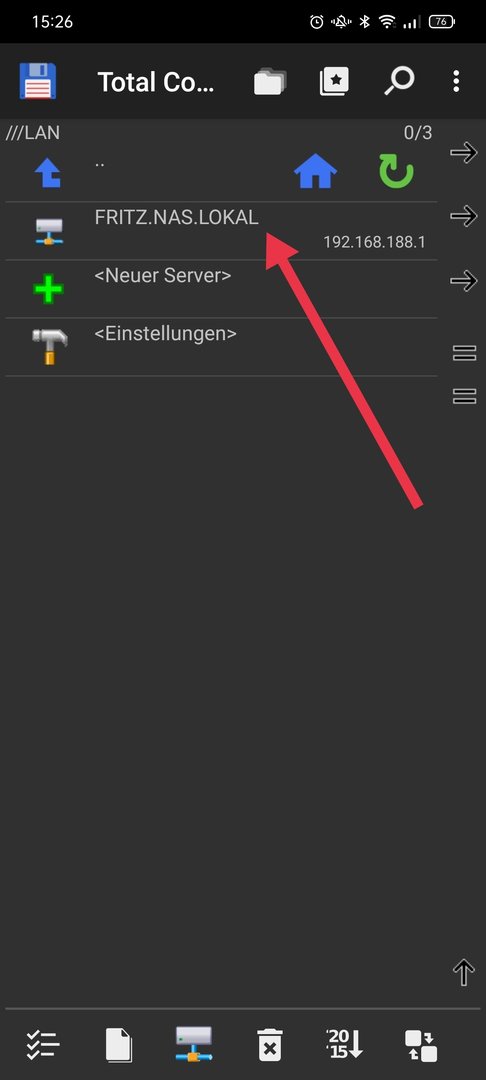The image size is (486, 1080).
Task: Tap the green plus icon
Action: click(x=48, y=289)
